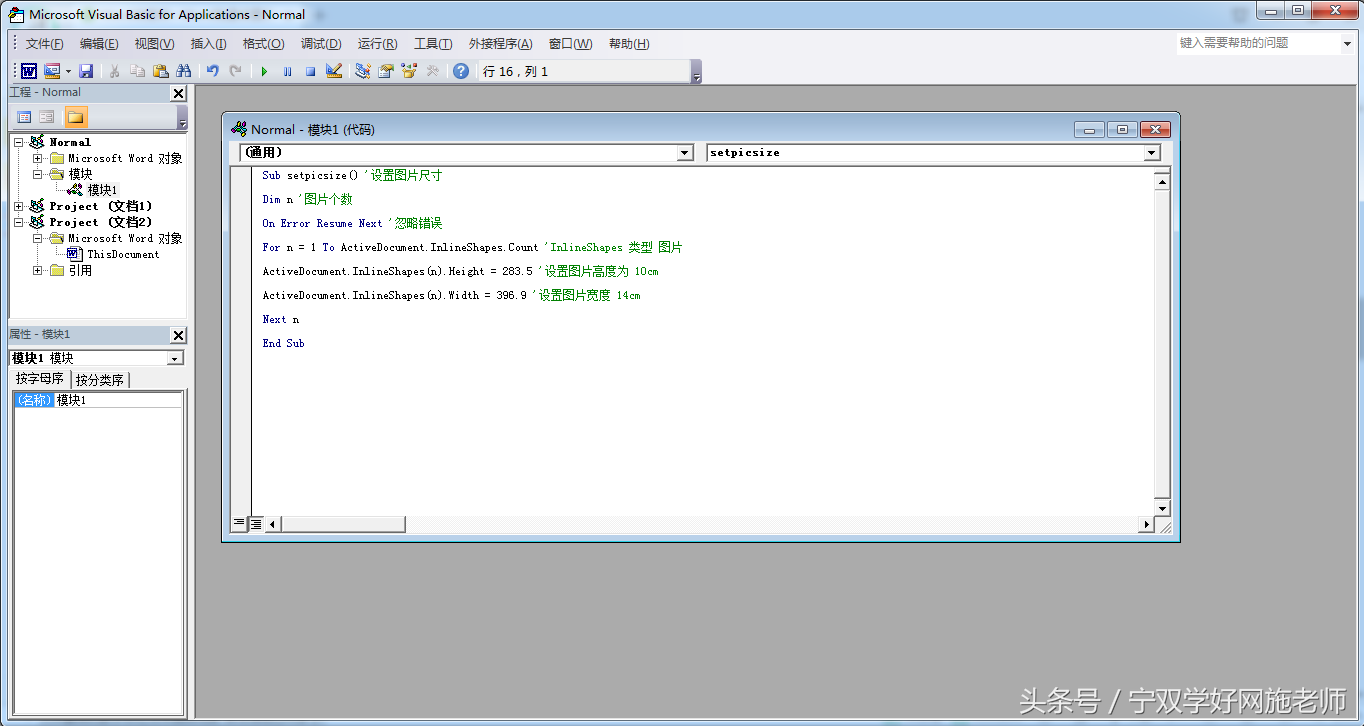Open the 文件(F) menu
1364x726 pixels.
(x=44, y=44)
